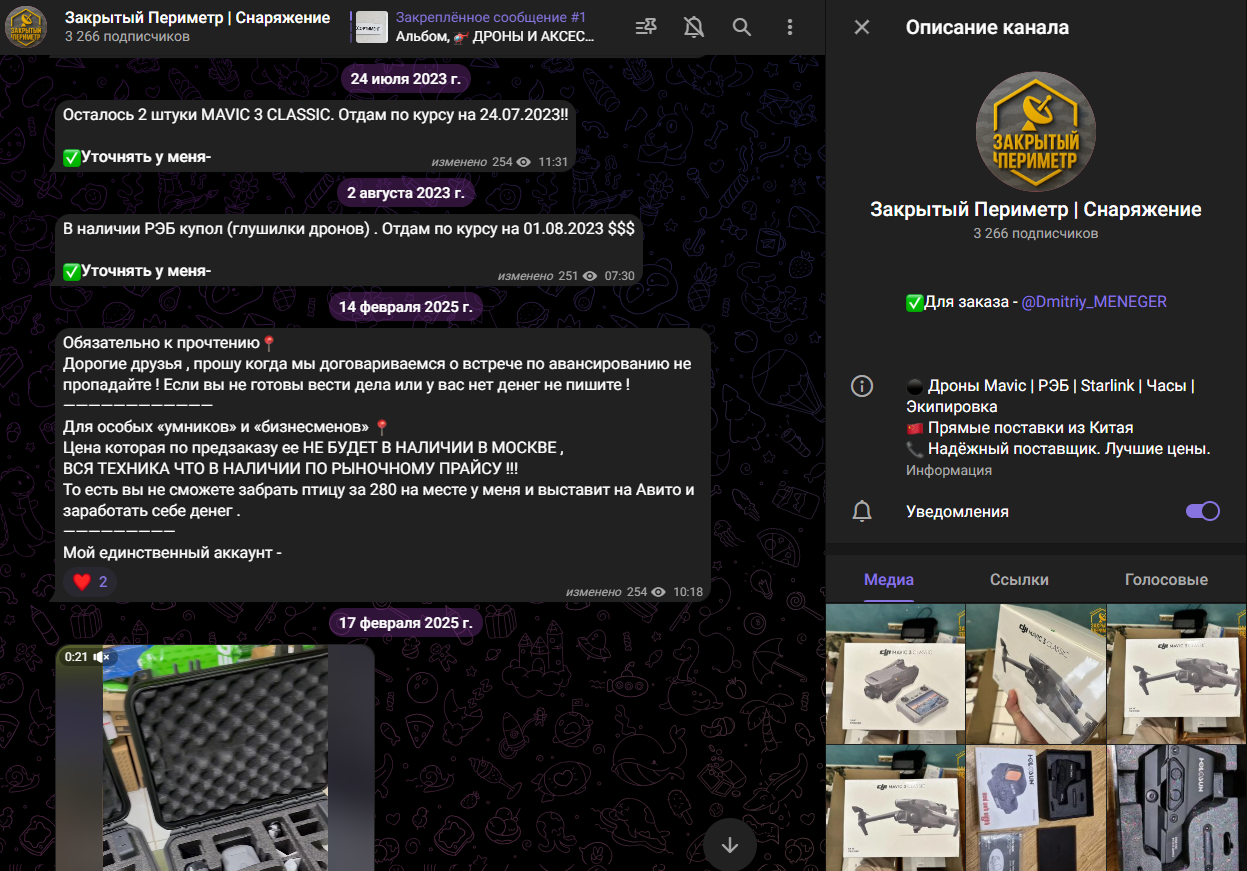The height and width of the screenshot is (871, 1247).
Task: Click the 'Мой единственный аккаунт -' line
Action: pos(172,552)
